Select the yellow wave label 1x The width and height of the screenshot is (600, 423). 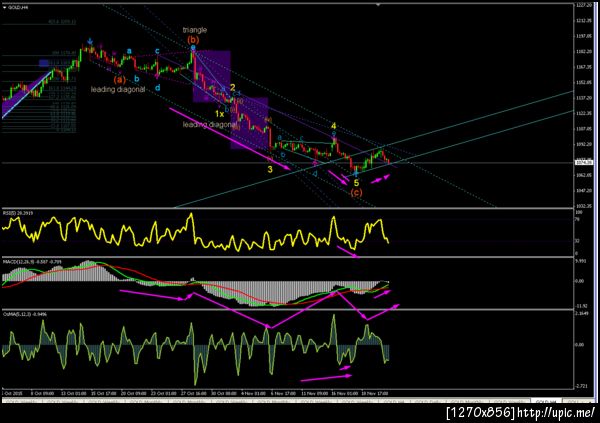tap(219, 114)
